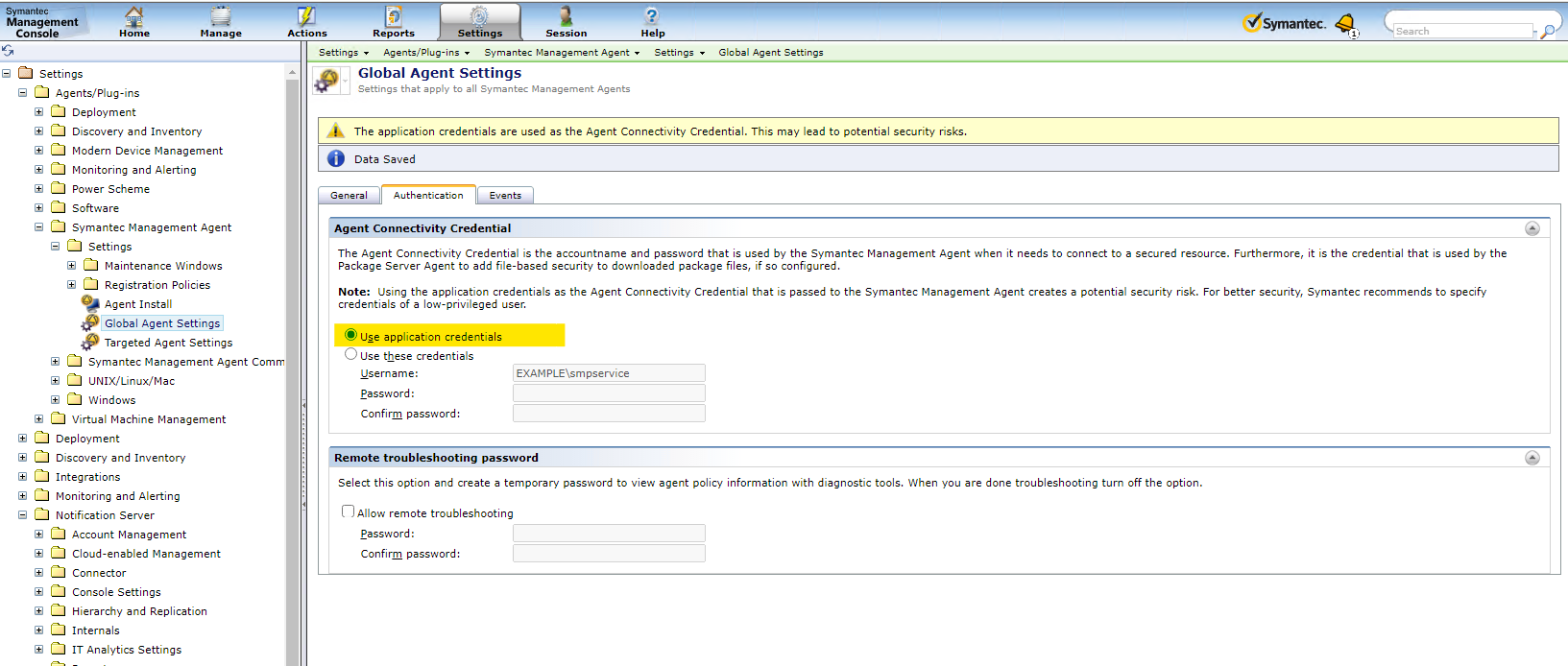Image resolution: width=1568 pixels, height=666 pixels.
Task: Click the Windows folder icon
Action: coord(75,399)
